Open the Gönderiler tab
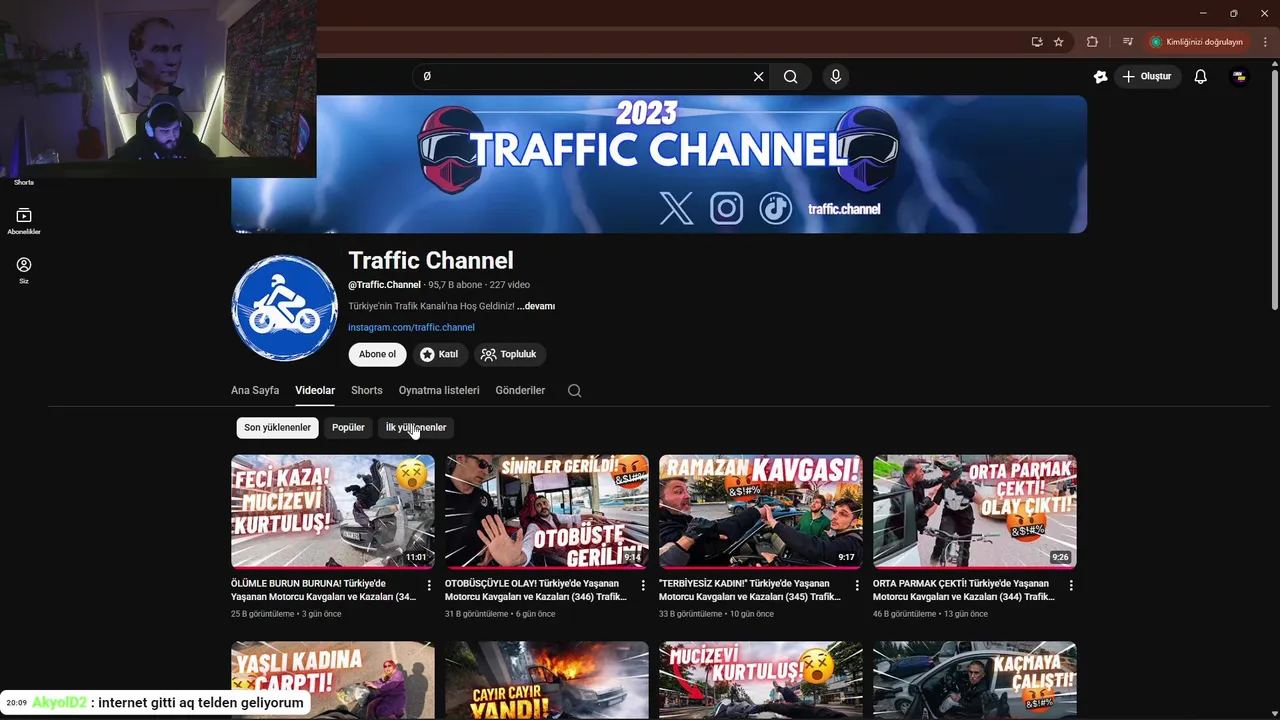 [x=520, y=391]
